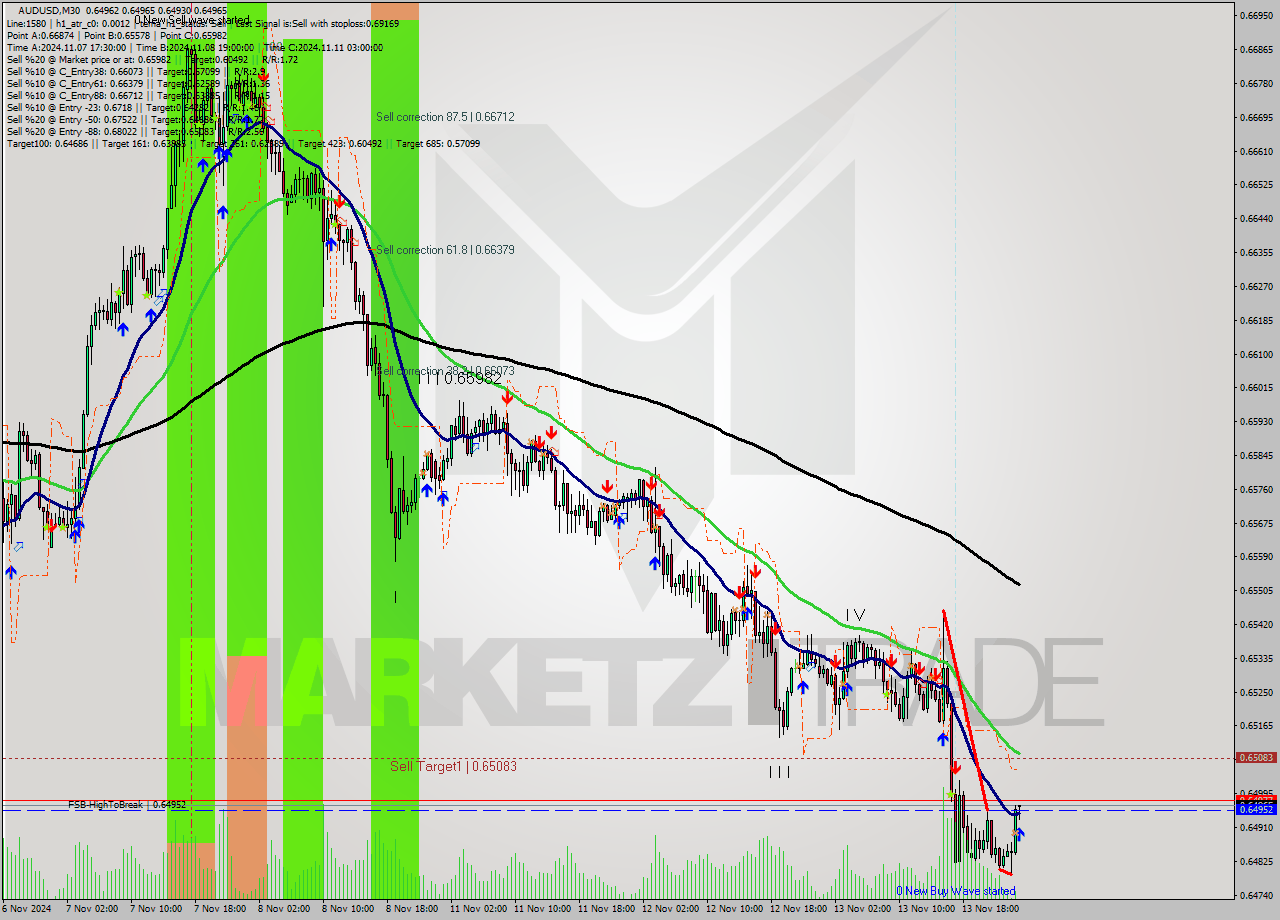Click the AUDUSD,M30 symbol title
Image resolution: width=1280 pixels, height=920 pixels.
pos(49,10)
